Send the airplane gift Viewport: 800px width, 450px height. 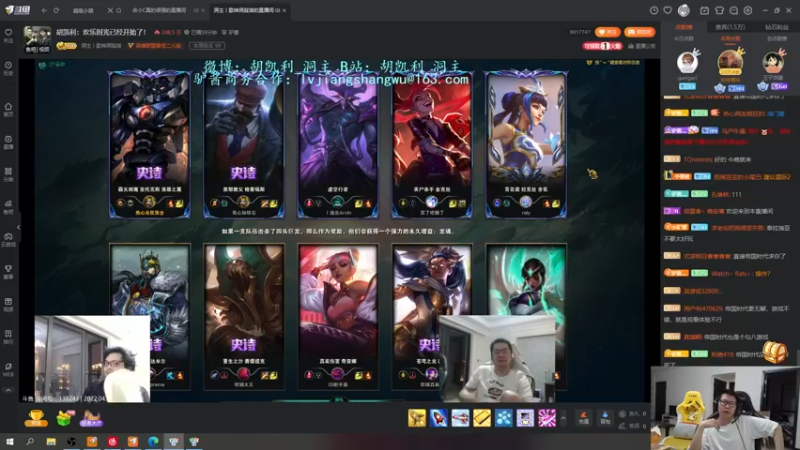(460, 418)
